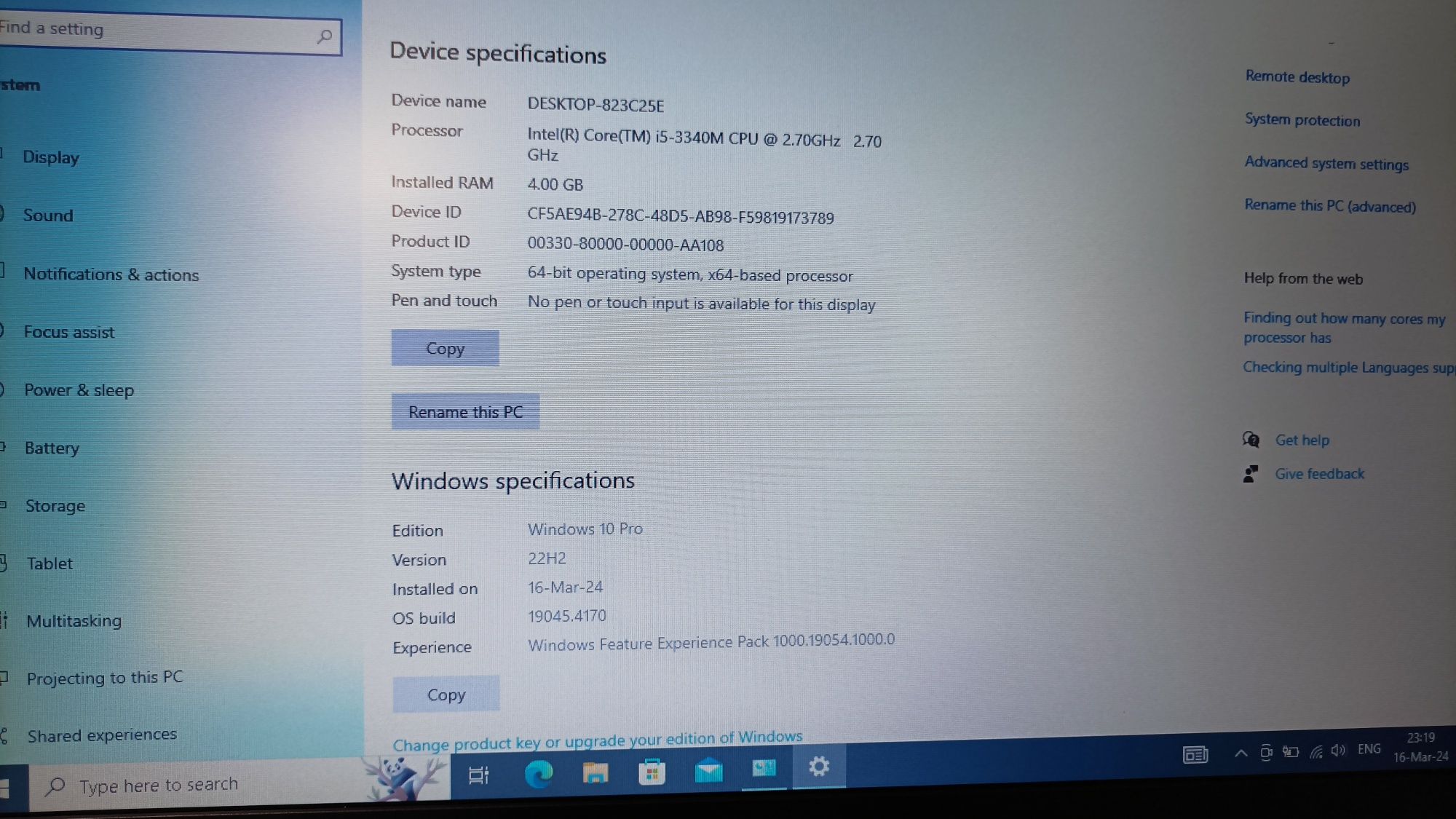The width and height of the screenshot is (1456, 819).
Task: Open Sound settings
Action: pyautogui.click(x=47, y=215)
